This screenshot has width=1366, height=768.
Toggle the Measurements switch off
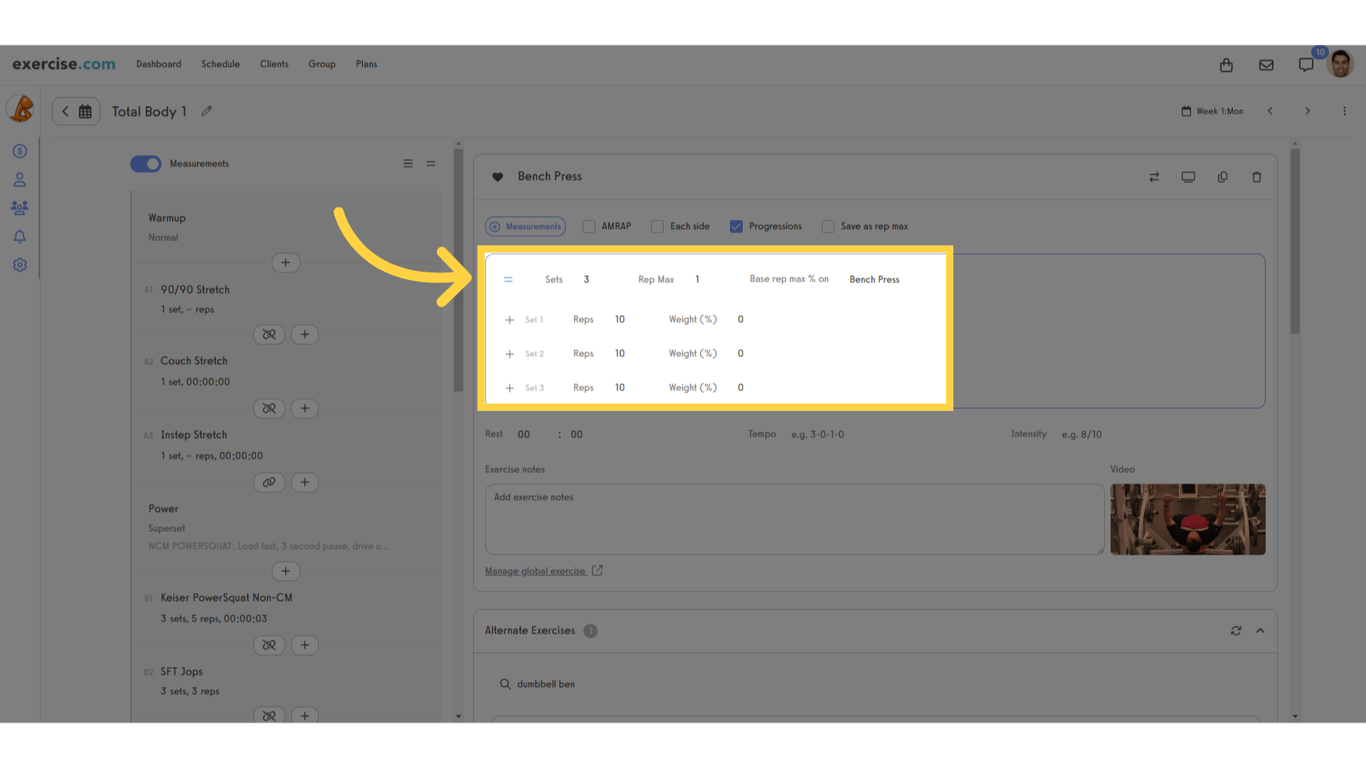tap(145, 163)
